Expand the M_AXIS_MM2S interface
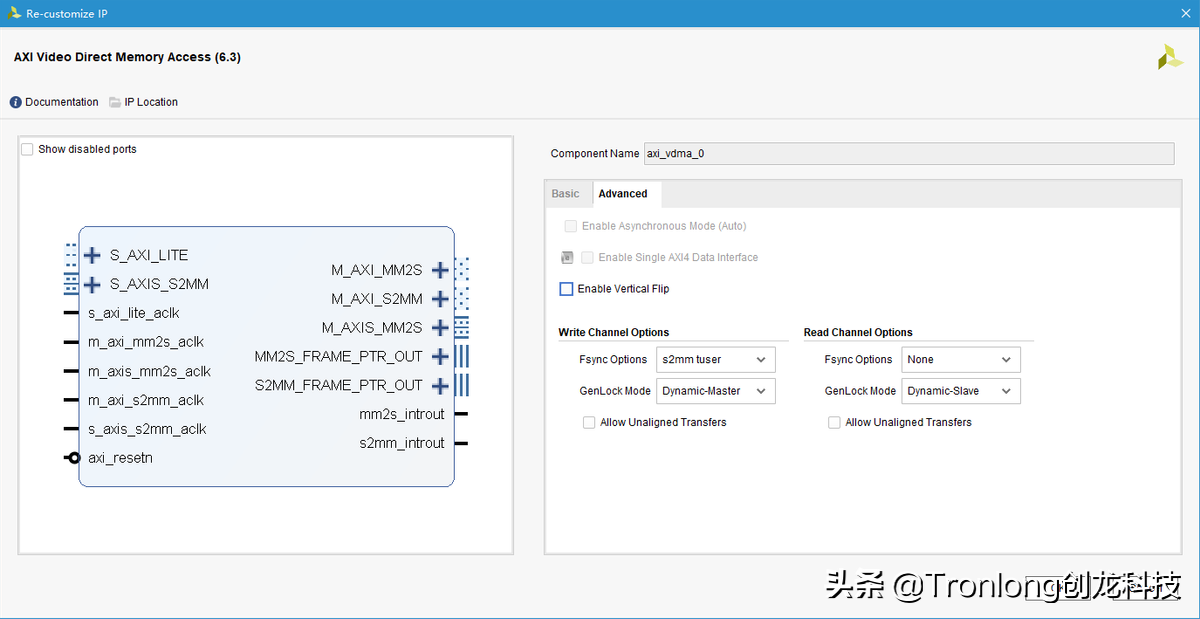The height and width of the screenshot is (619, 1200). pos(440,327)
